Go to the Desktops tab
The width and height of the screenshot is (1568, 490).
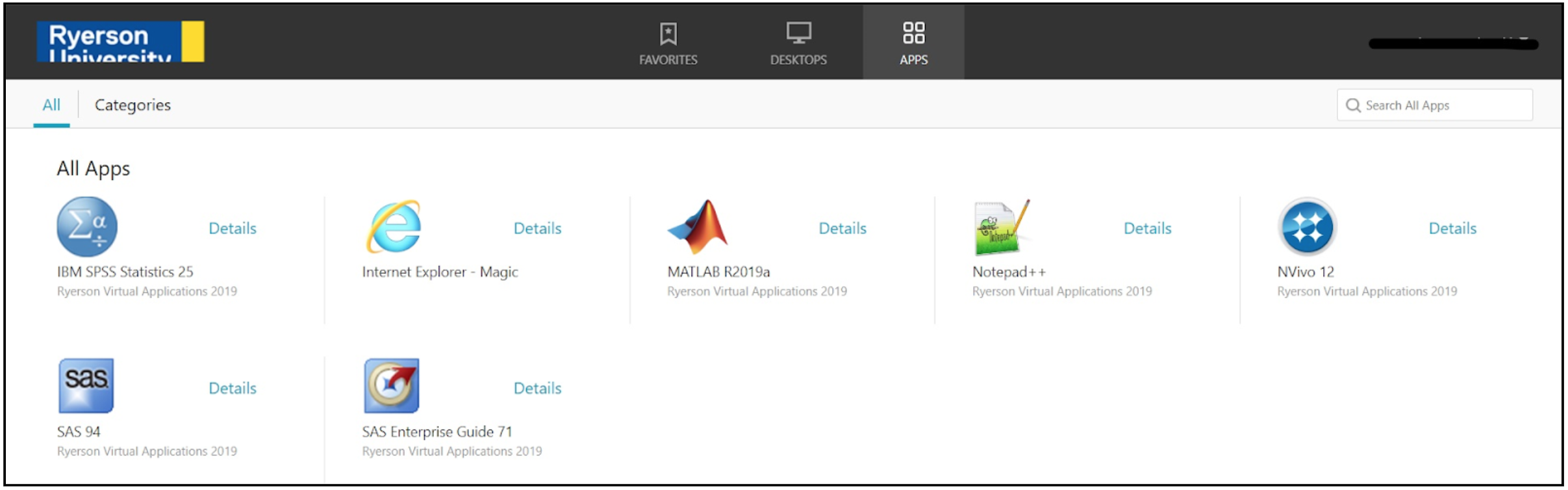tap(798, 43)
